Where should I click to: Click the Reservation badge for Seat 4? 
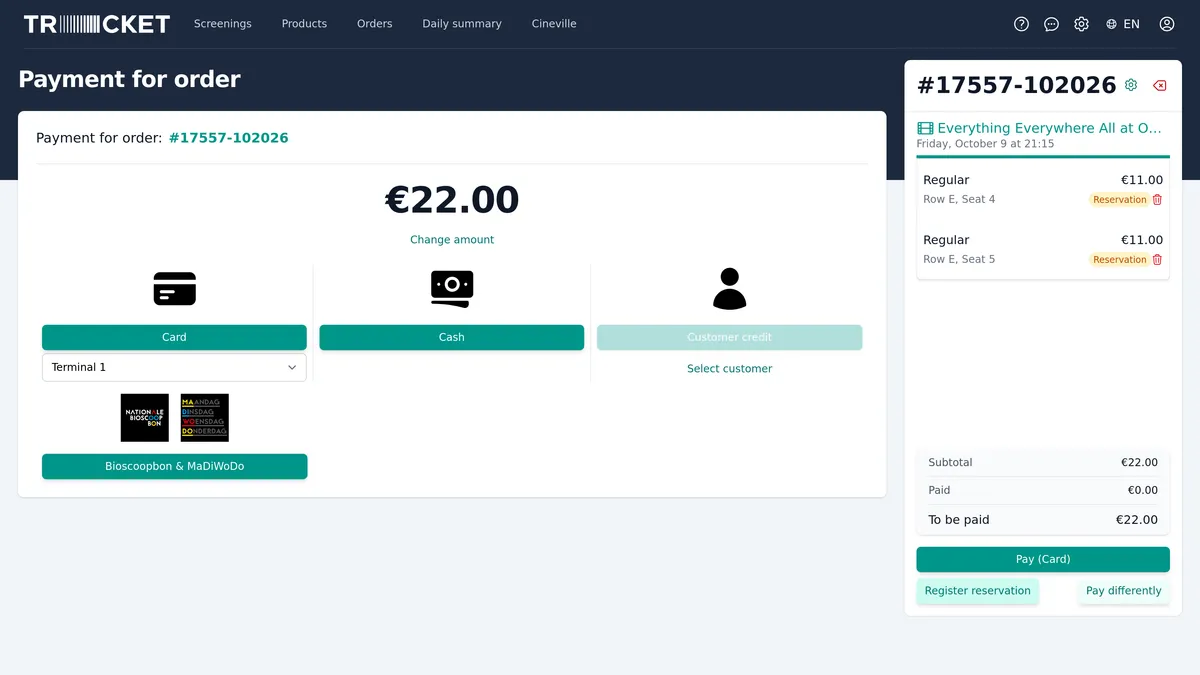click(1119, 200)
